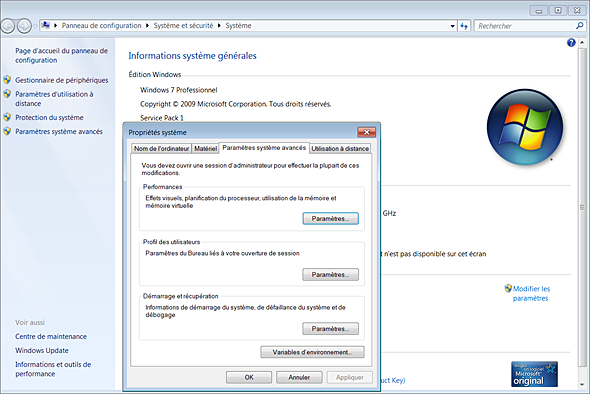Click Système breadcrumb in address bar

238,26
